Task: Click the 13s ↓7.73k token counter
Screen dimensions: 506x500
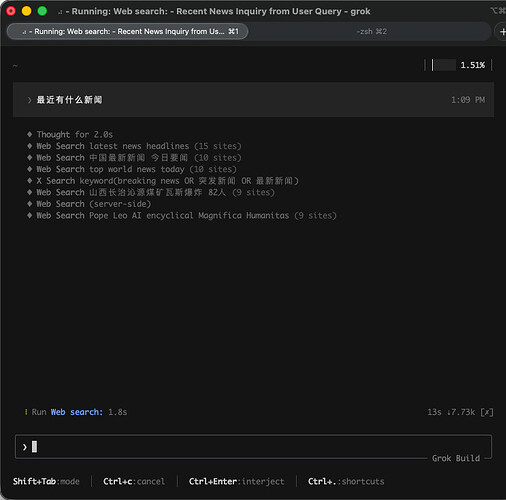Action: [451, 412]
